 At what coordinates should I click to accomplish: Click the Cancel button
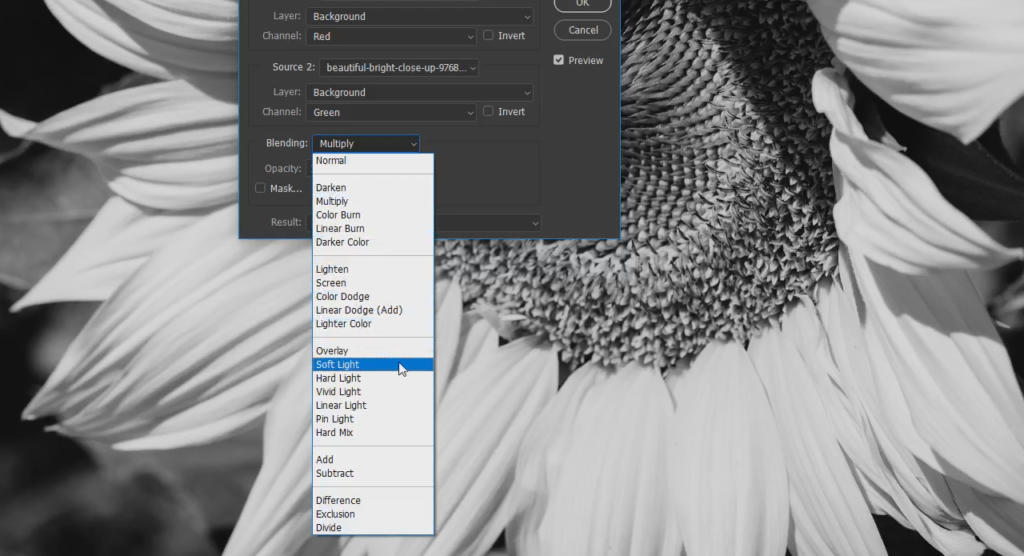tap(583, 30)
